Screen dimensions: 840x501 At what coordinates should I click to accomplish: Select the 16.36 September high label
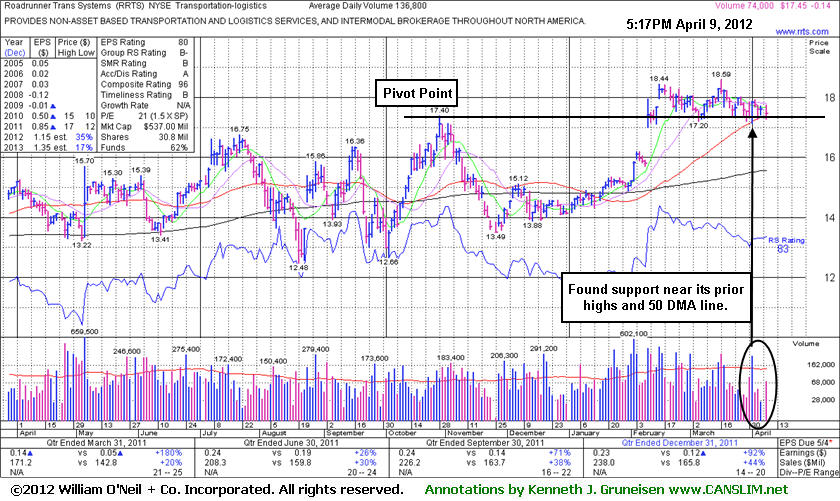coord(355,141)
